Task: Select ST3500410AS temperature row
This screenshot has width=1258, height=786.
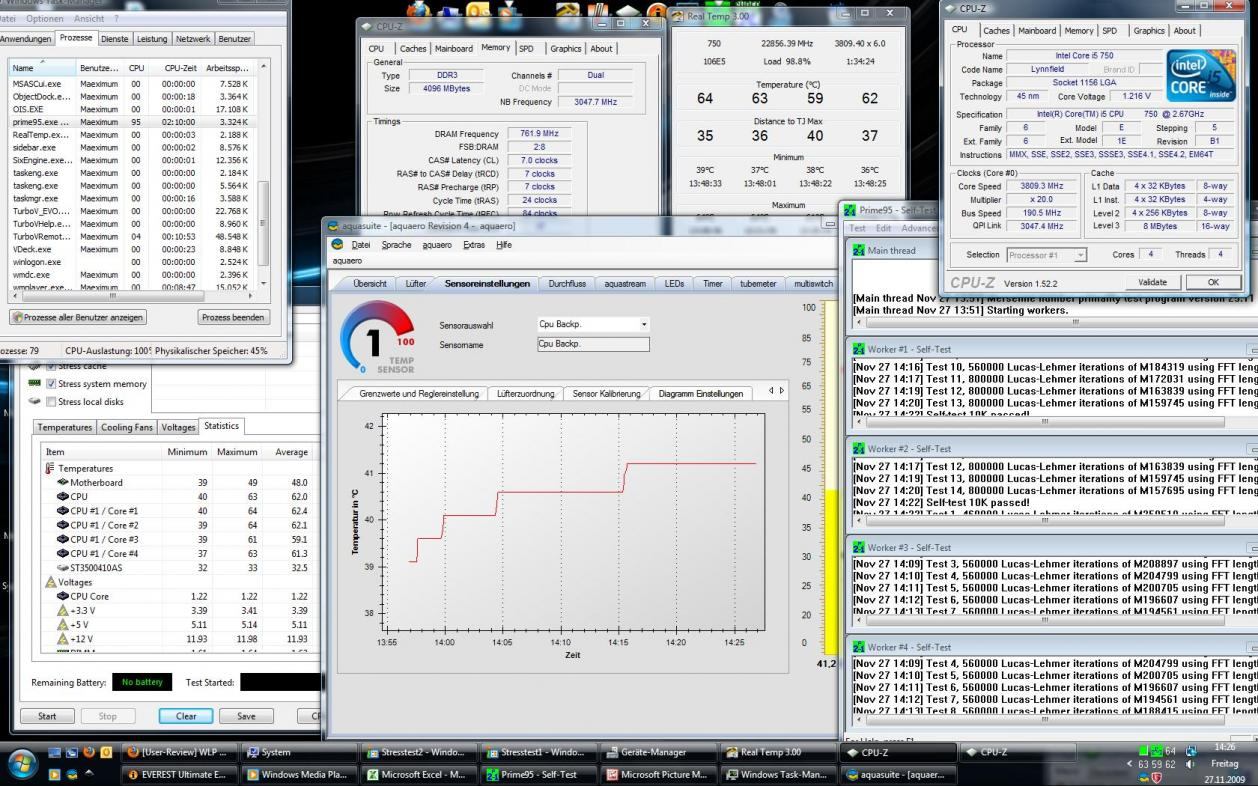Action: pos(178,568)
